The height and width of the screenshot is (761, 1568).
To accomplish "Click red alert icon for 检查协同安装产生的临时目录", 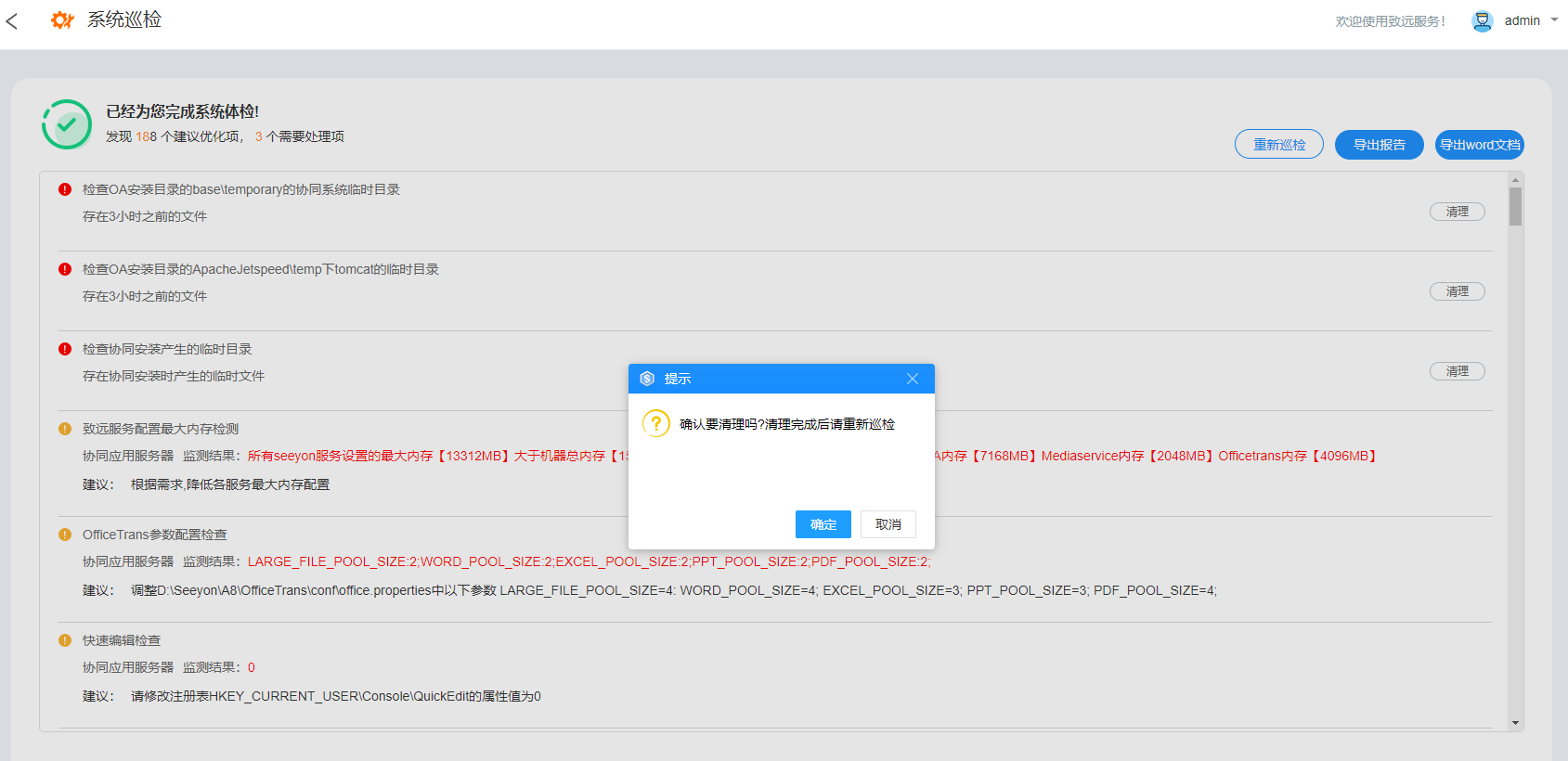I will tap(65, 349).
